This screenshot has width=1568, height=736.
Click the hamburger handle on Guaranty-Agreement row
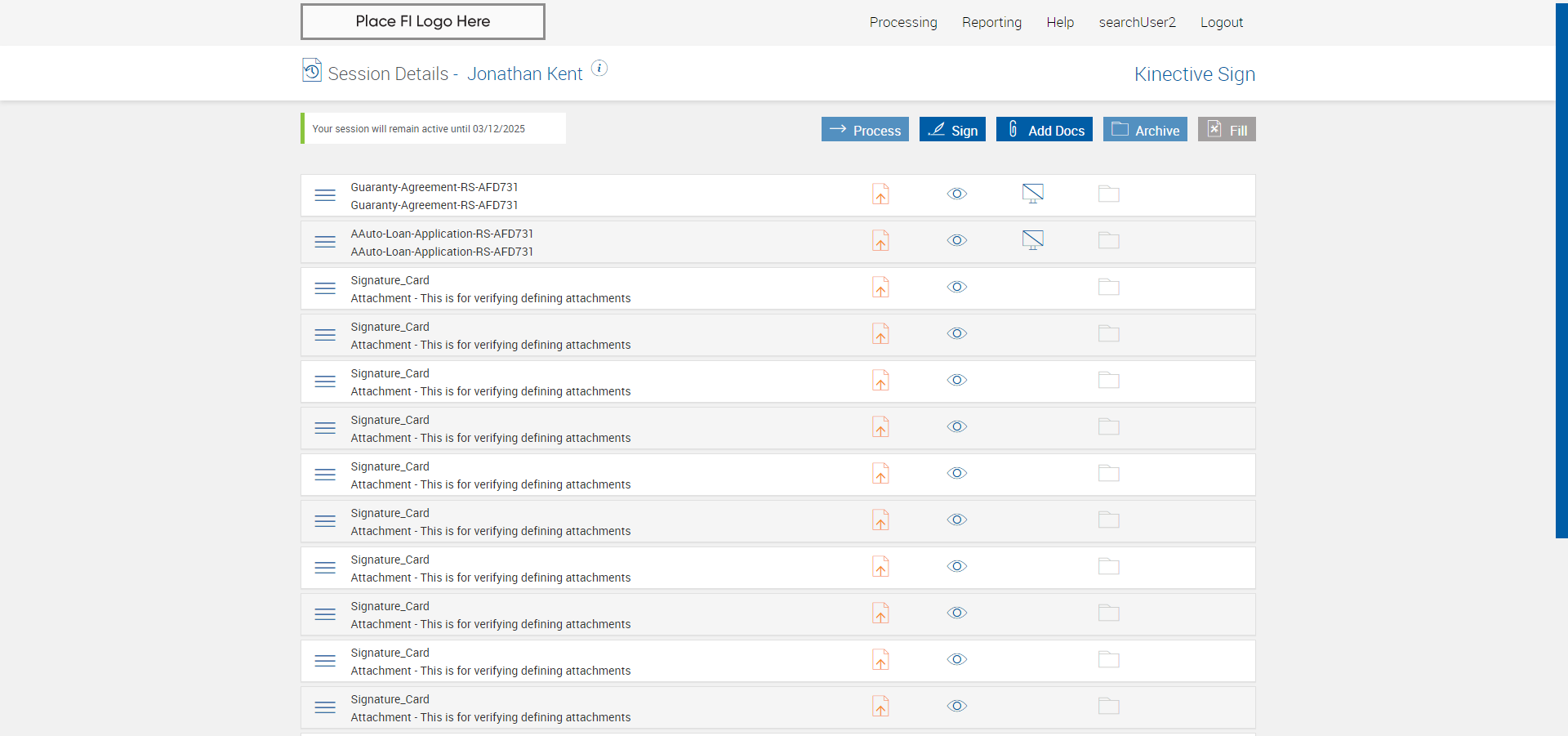[x=325, y=195]
